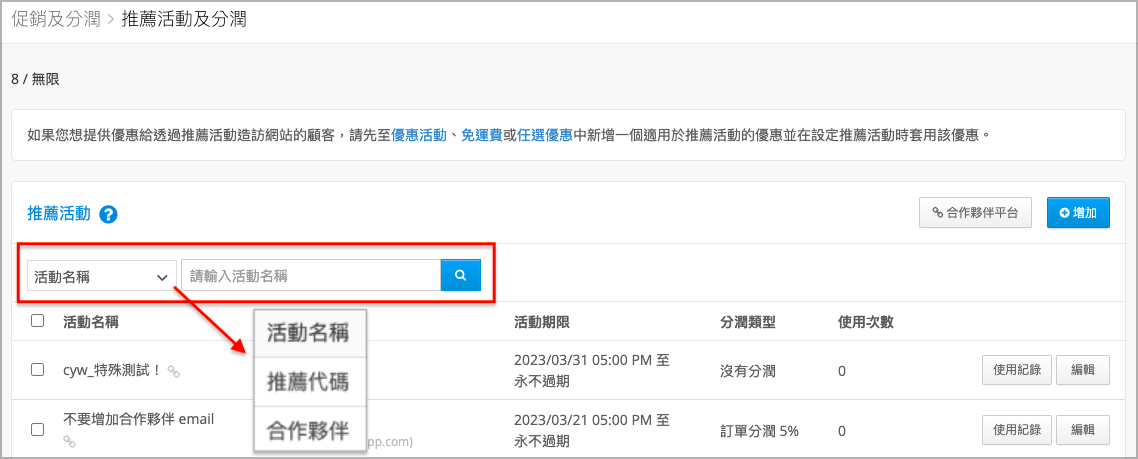The image size is (1138, 459).
Task: Choose 合作夥伴 in the dropdown list
Action: click(x=308, y=430)
